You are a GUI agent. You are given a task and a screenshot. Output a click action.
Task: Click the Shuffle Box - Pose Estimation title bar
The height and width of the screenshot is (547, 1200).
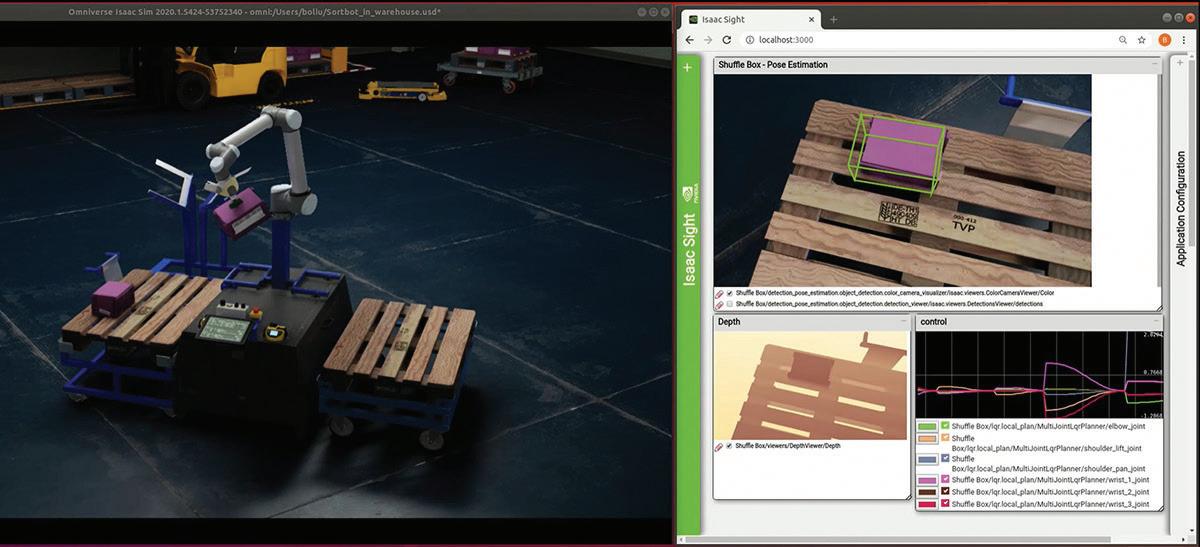pos(938,64)
